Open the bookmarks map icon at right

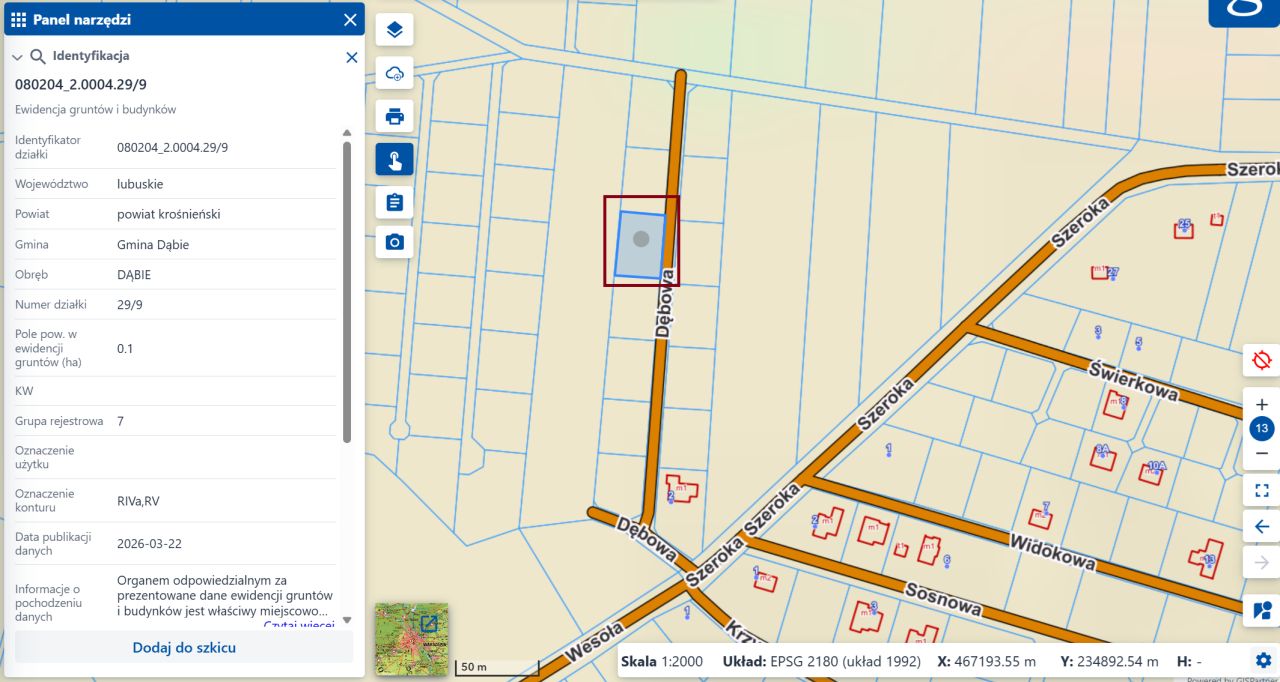coord(1262,609)
